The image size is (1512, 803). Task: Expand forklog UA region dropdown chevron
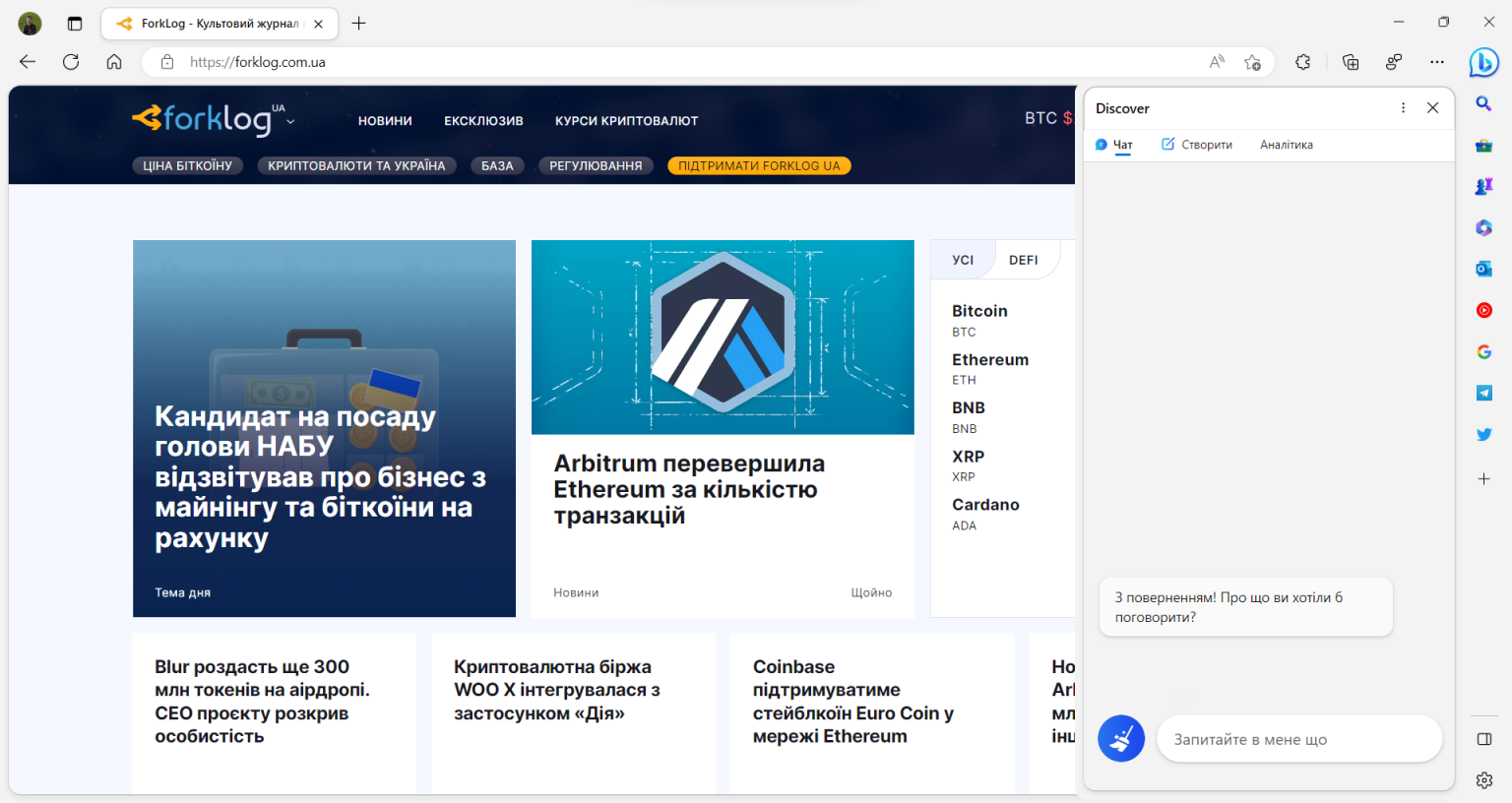pos(290,123)
